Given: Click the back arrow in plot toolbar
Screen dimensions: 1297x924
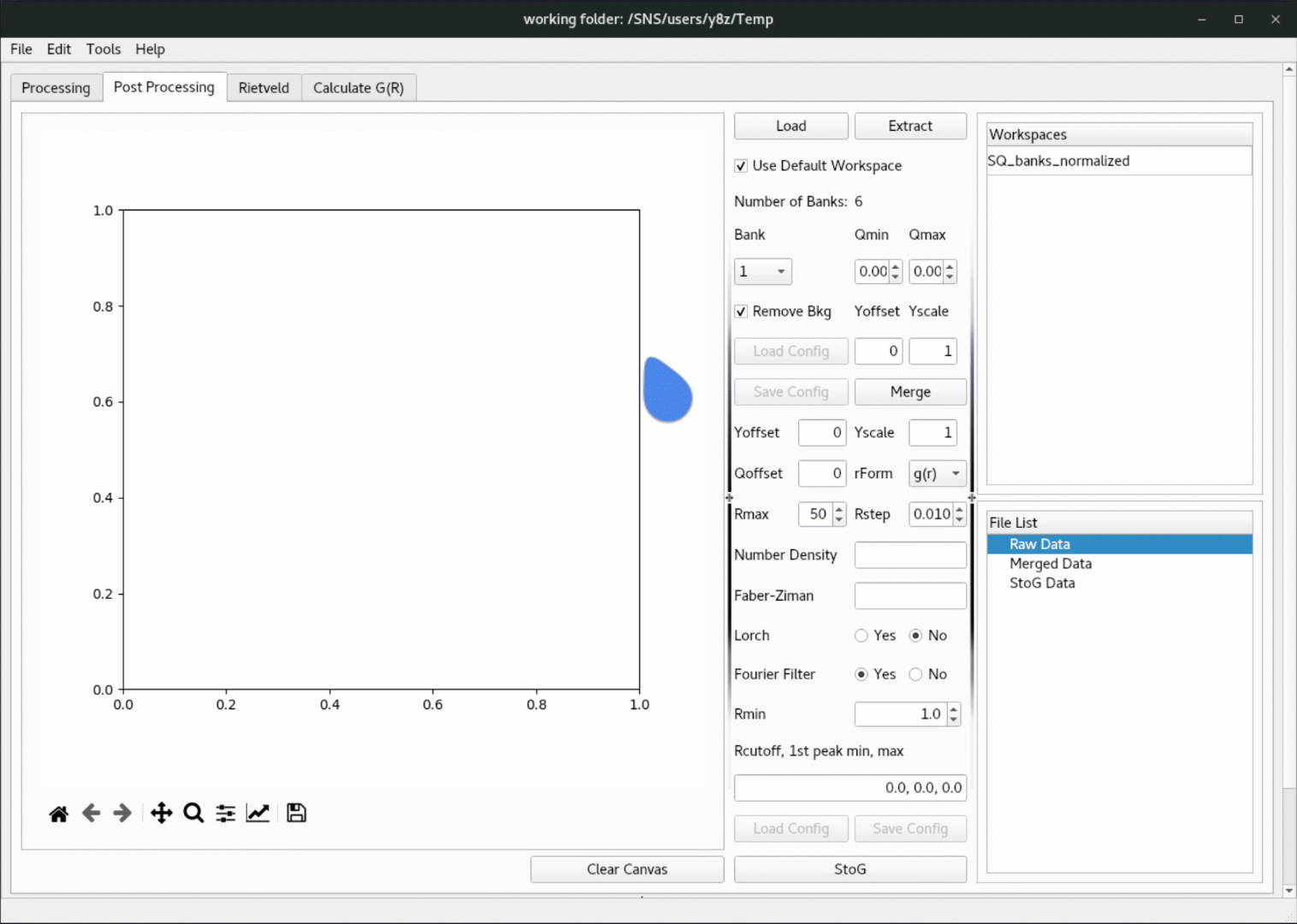Looking at the screenshot, I should tap(91, 814).
